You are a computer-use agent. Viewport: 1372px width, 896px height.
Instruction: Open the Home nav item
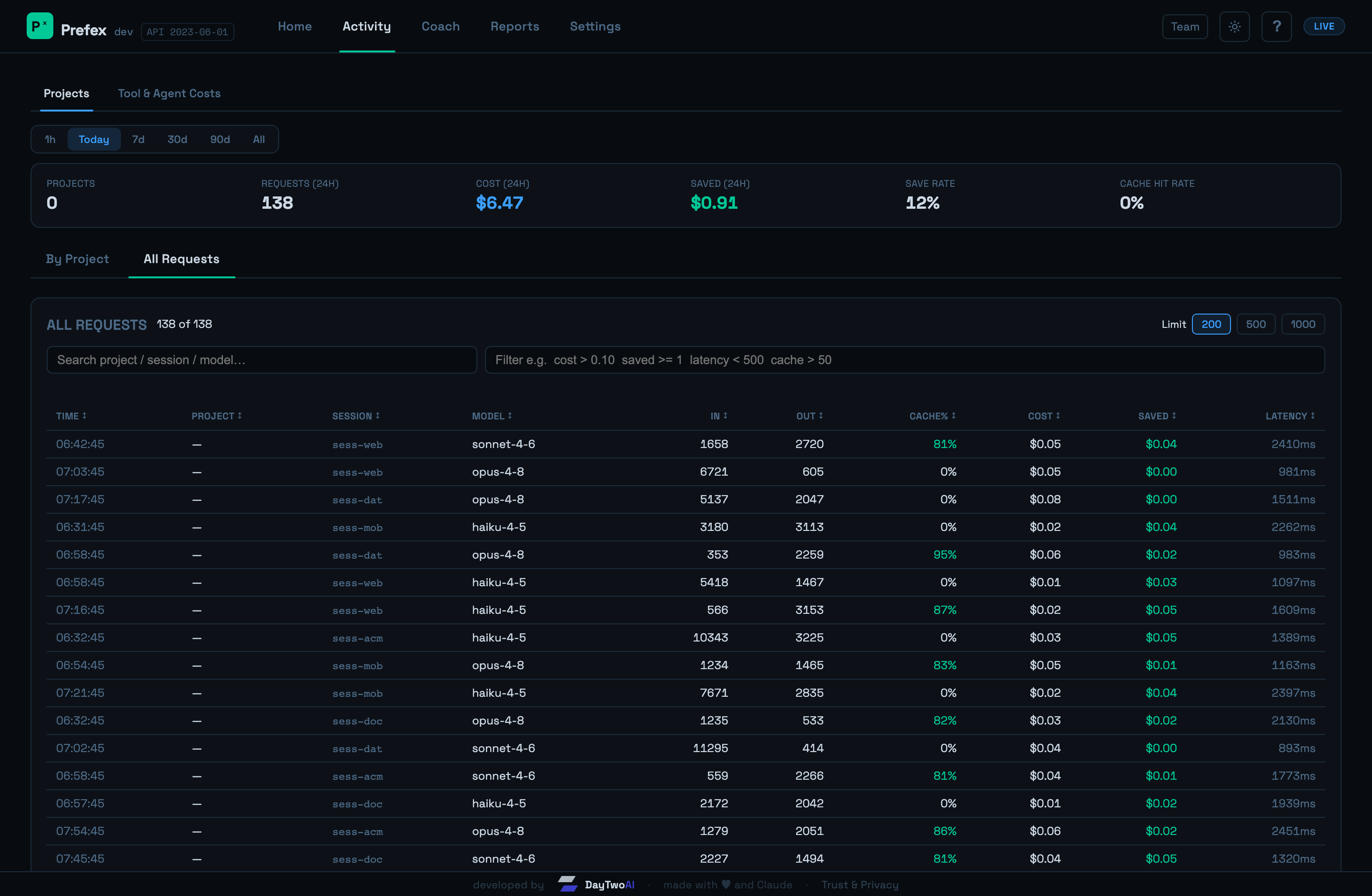[294, 26]
